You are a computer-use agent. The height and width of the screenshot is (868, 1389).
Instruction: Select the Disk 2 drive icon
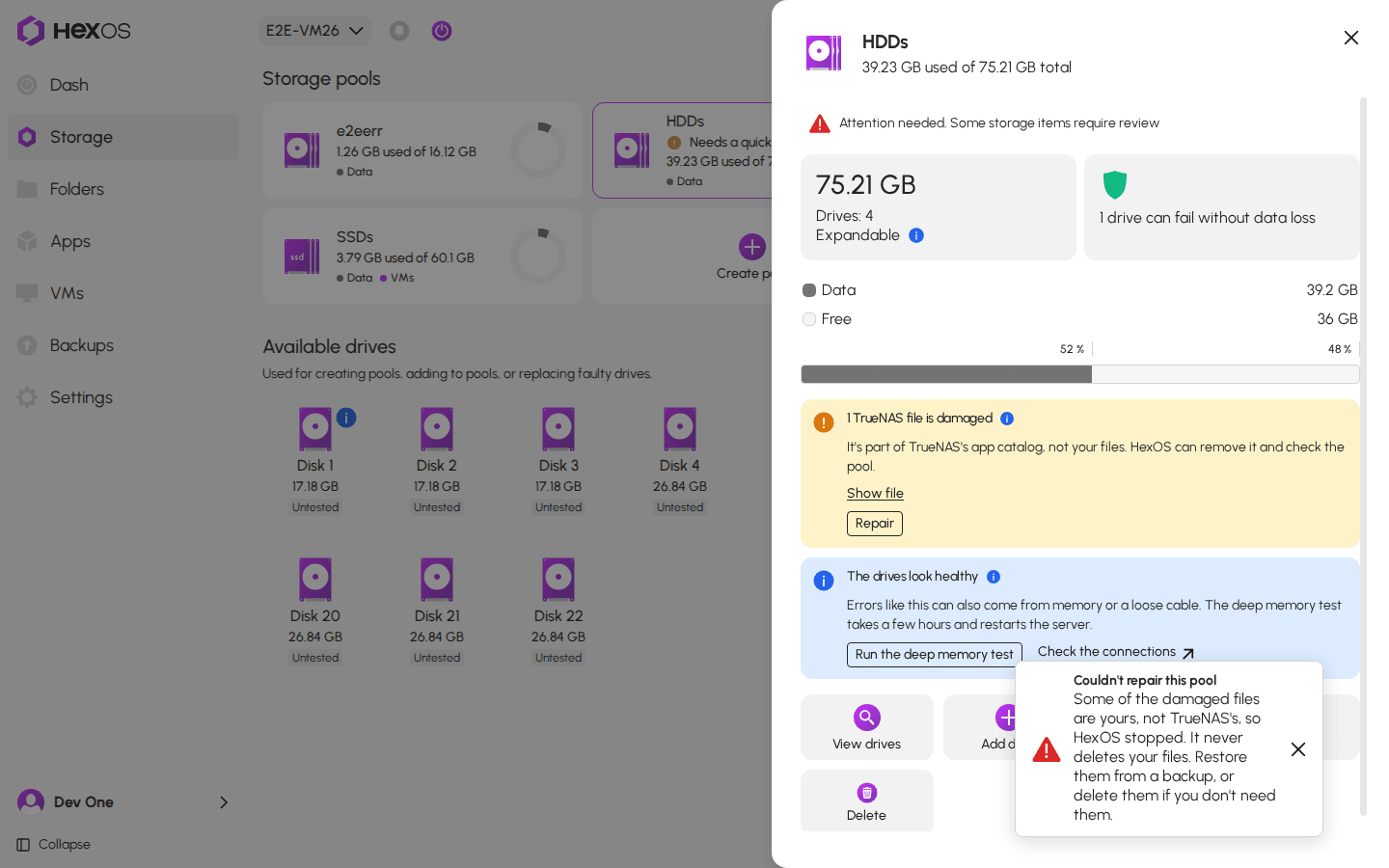[x=437, y=429]
